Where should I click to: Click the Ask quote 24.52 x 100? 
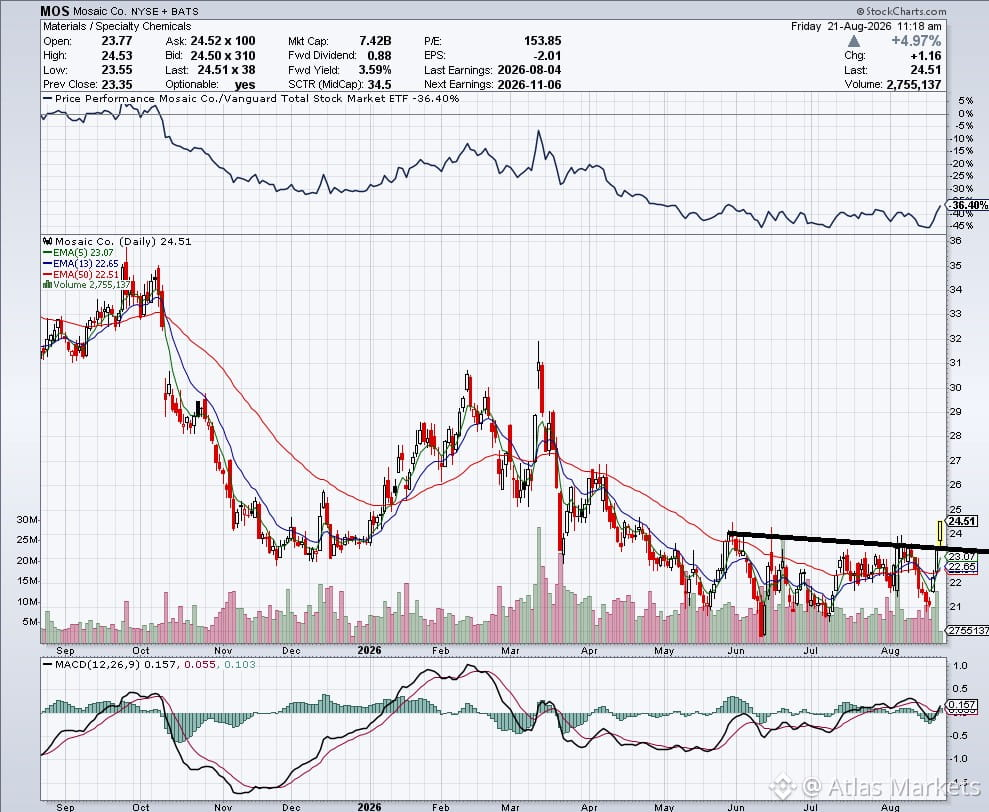pos(223,41)
